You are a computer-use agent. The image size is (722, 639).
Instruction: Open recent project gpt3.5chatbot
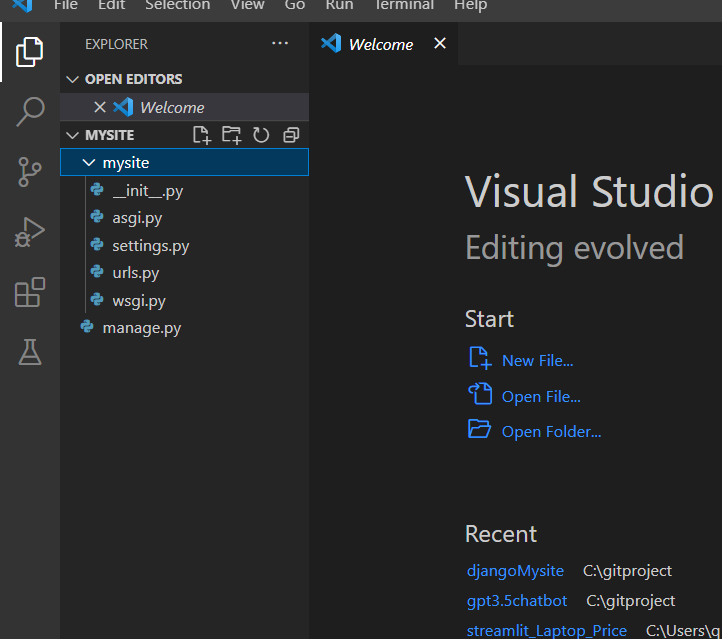[x=517, y=601]
